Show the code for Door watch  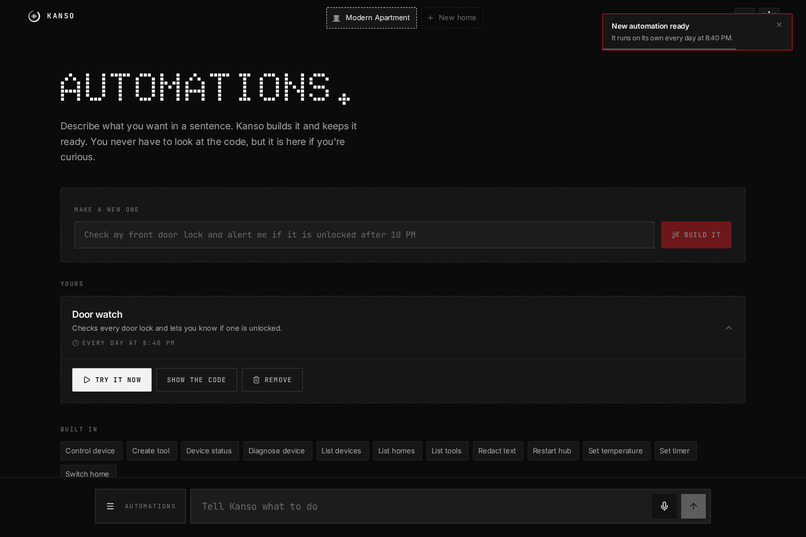196,380
